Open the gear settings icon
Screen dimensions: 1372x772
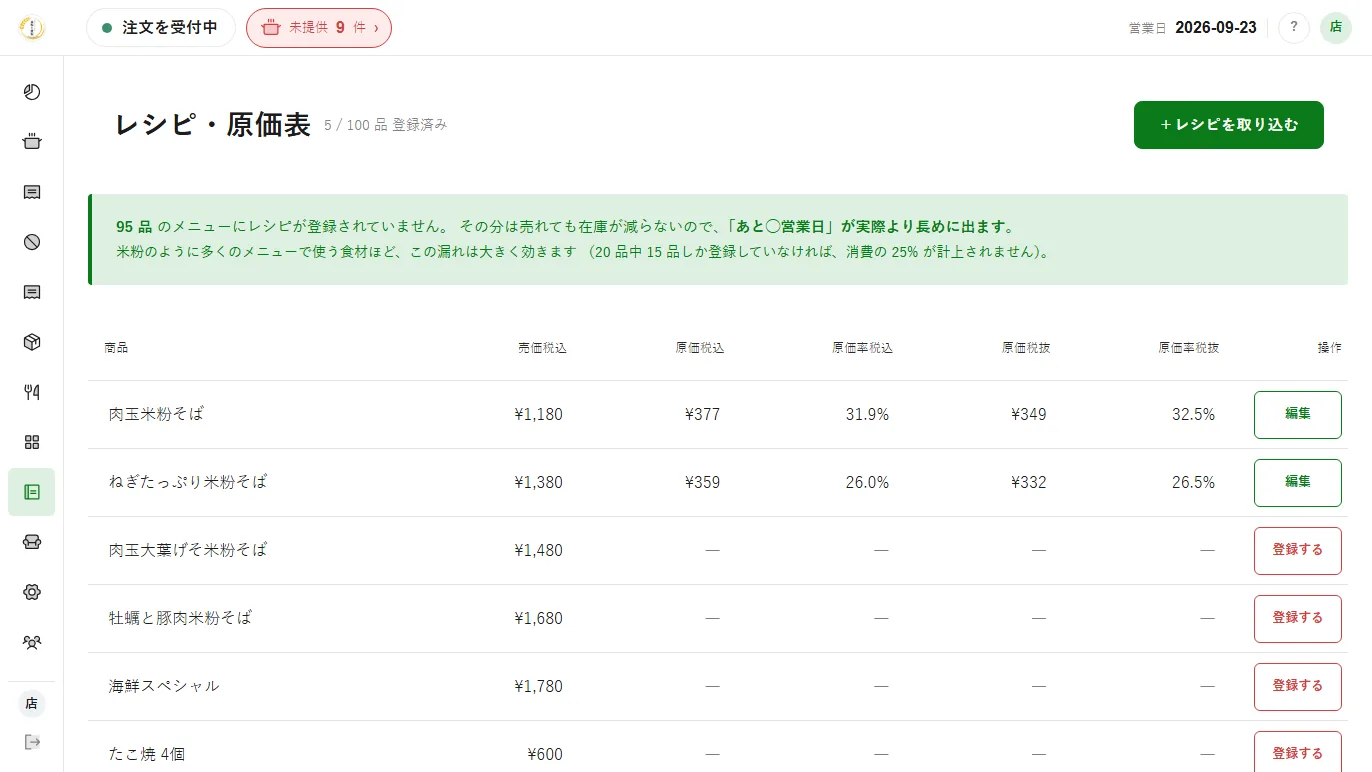[x=32, y=592]
